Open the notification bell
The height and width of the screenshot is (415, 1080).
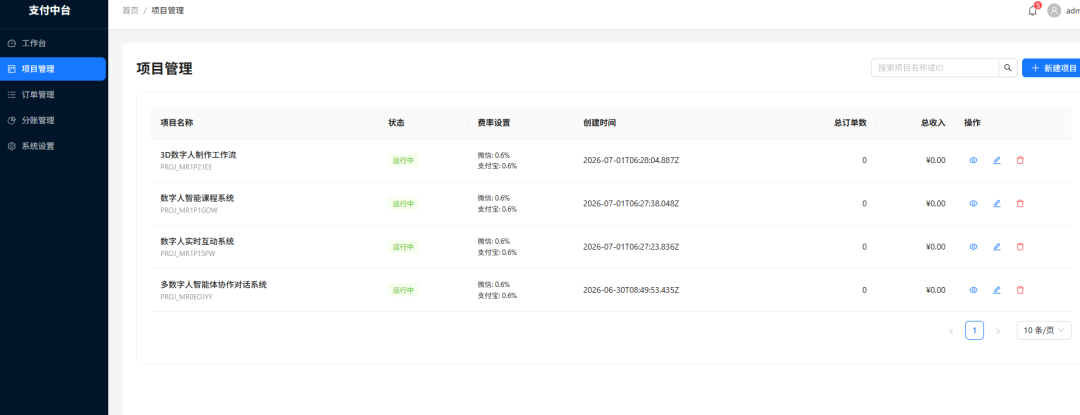click(1032, 10)
